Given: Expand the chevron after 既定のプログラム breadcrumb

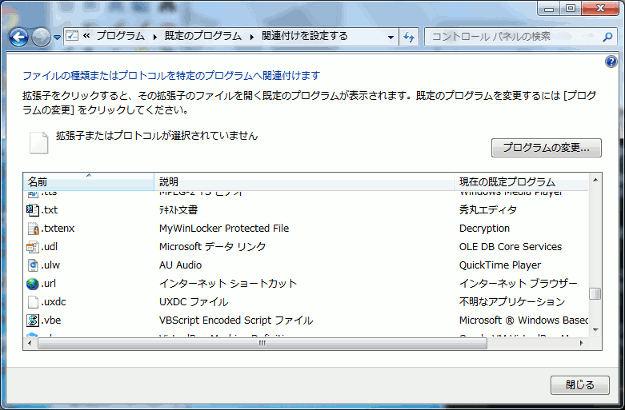Looking at the screenshot, I should point(251,37).
